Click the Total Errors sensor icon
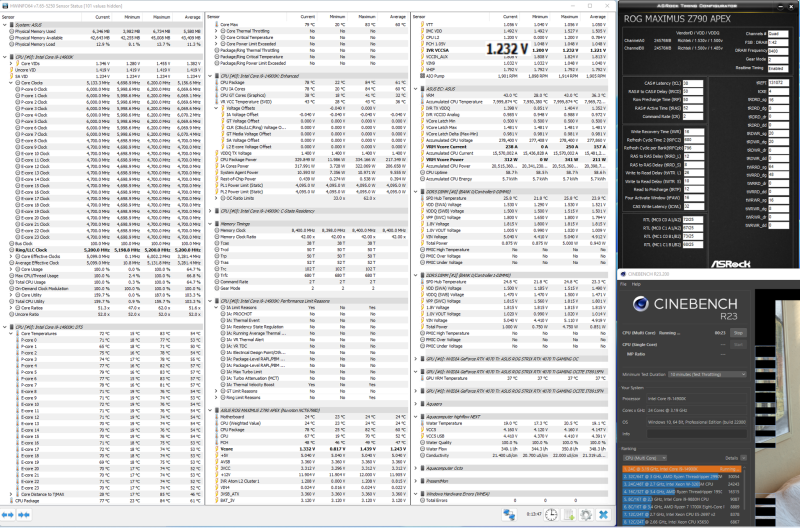The width and height of the screenshot is (800, 528). coord(422,500)
